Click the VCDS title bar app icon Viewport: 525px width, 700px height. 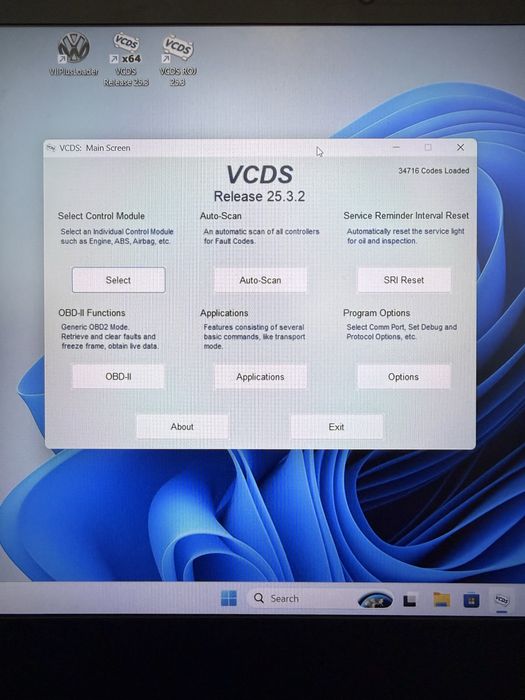(51, 148)
